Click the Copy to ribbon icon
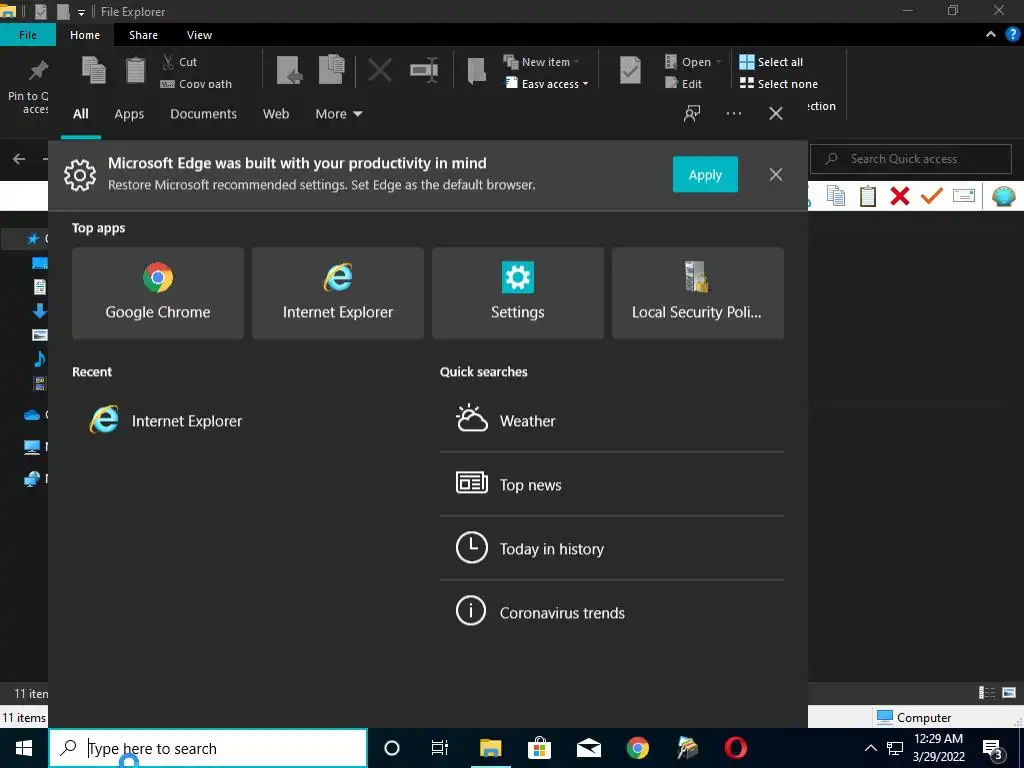This screenshot has height=768, width=1024. [x=332, y=69]
